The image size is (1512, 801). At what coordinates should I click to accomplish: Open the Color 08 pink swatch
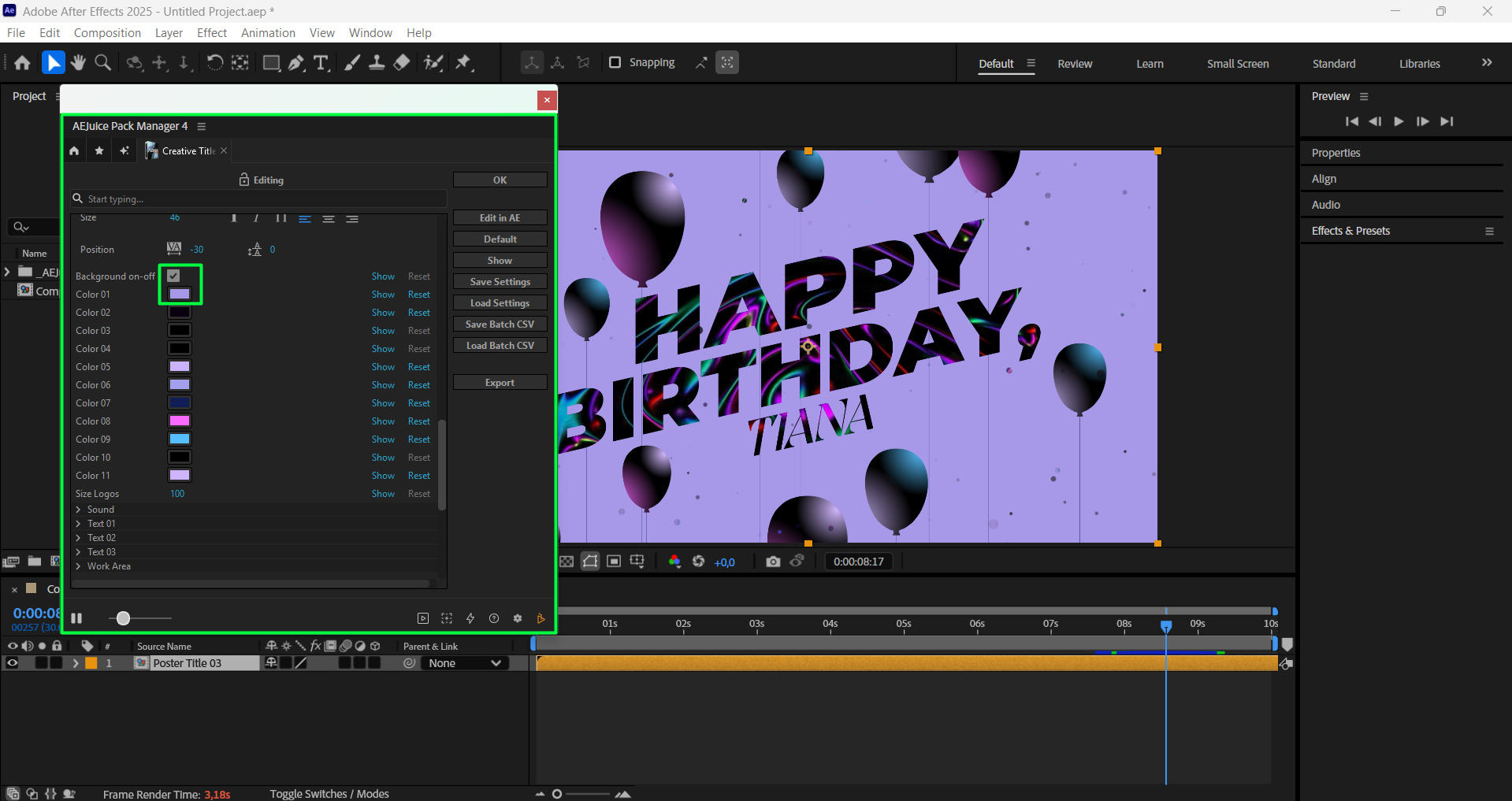click(180, 421)
